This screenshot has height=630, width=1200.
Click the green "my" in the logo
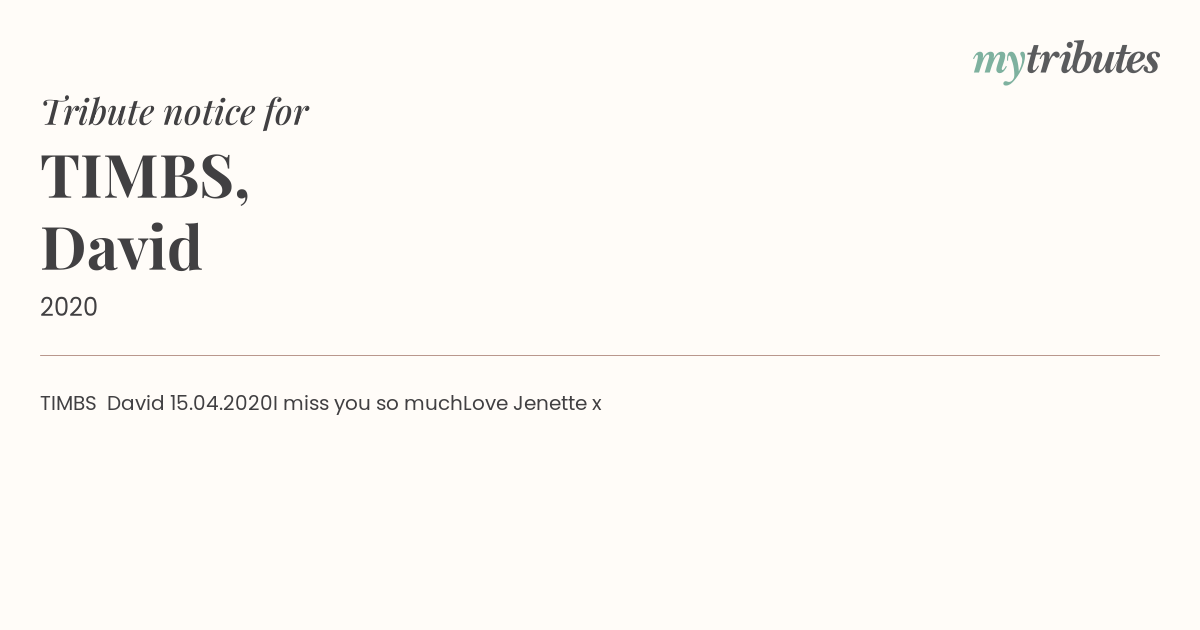[x=998, y=62]
